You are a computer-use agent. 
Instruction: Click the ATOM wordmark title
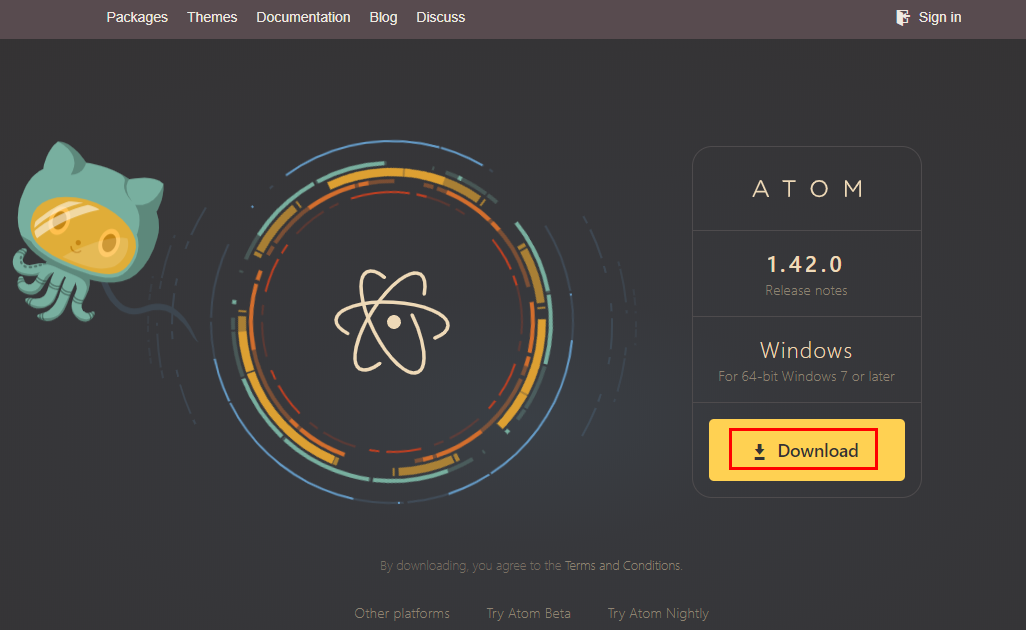click(x=807, y=189)
